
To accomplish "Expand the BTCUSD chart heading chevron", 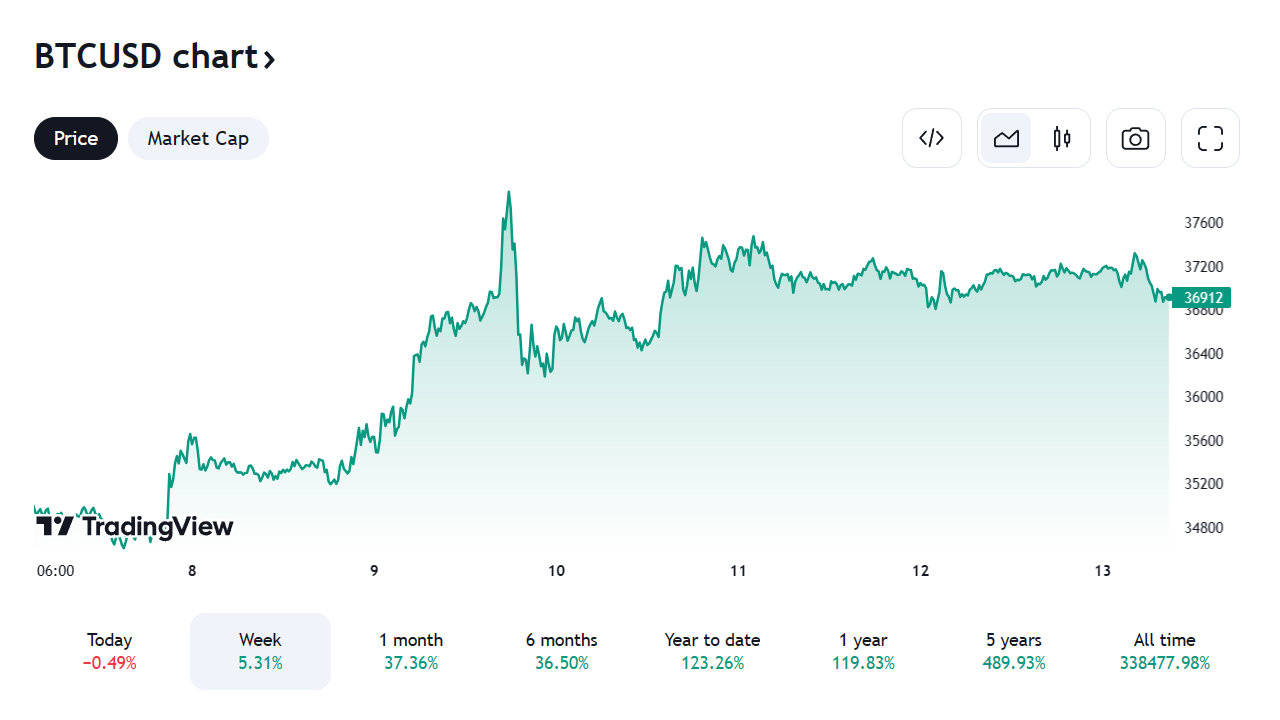I will 268,59.
